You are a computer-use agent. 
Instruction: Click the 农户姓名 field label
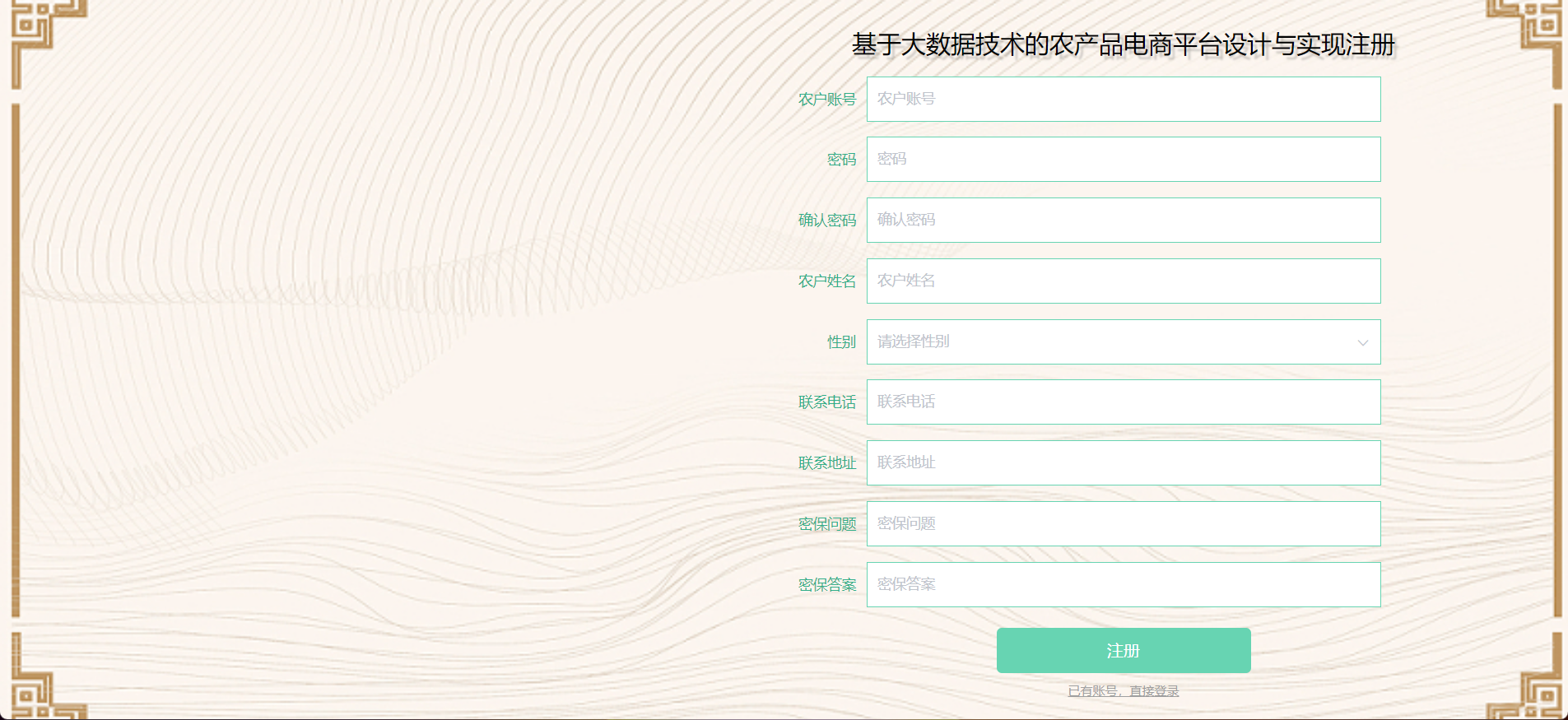coord(827,281)
